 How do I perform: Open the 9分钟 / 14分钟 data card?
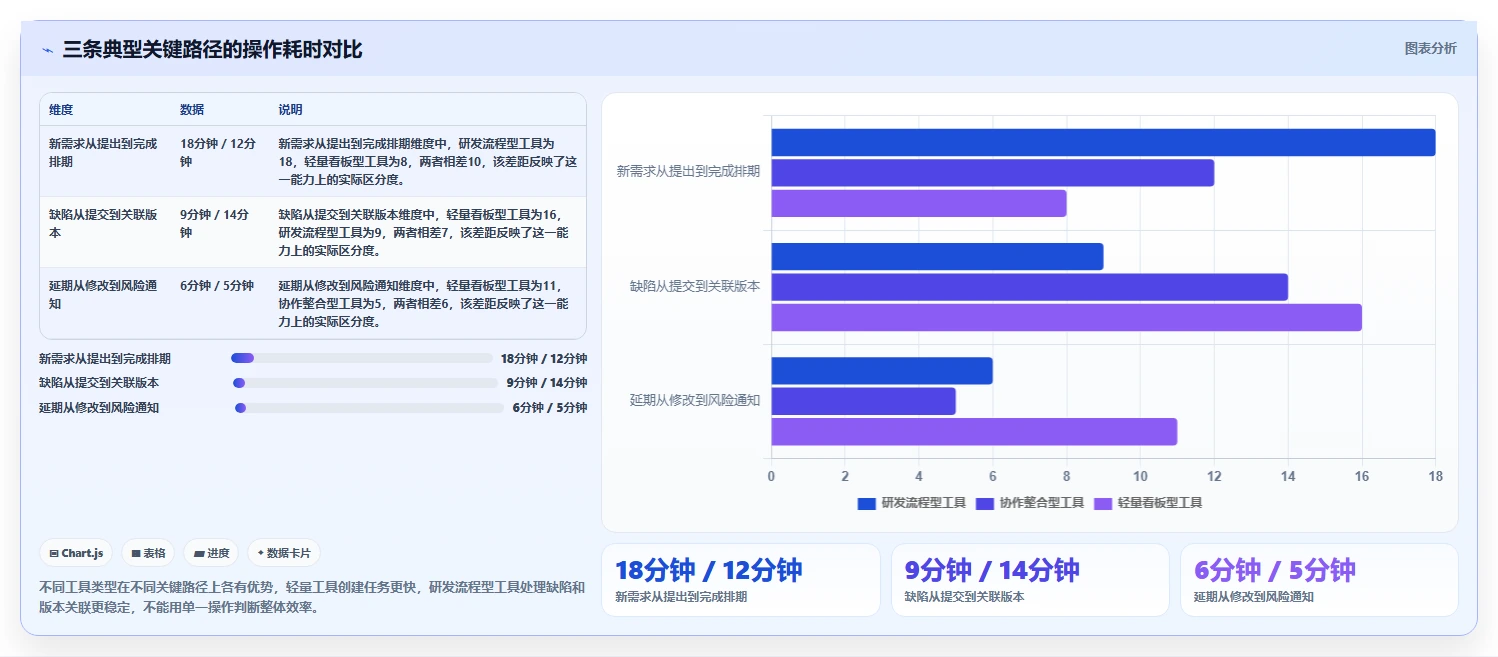point(1030,580)
